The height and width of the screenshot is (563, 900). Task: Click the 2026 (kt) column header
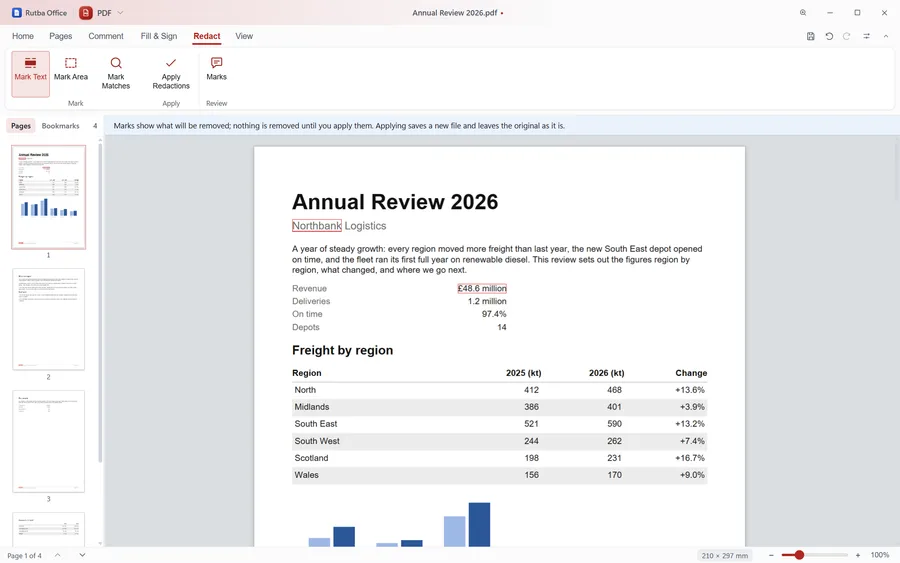tap(607, 373)
